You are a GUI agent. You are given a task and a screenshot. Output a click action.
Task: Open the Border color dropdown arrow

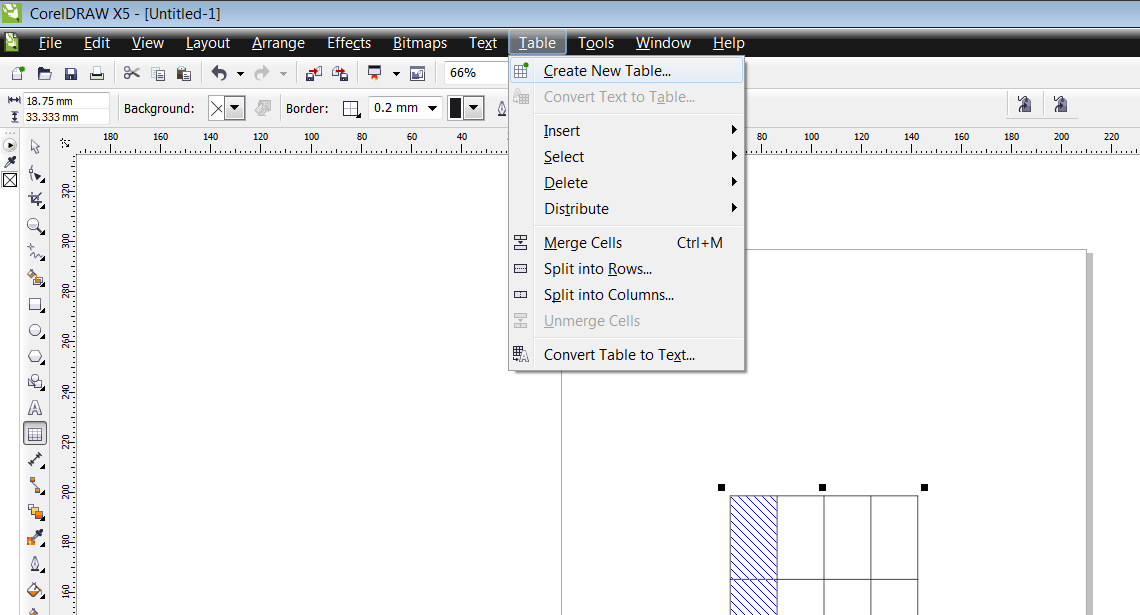[474, 108]
